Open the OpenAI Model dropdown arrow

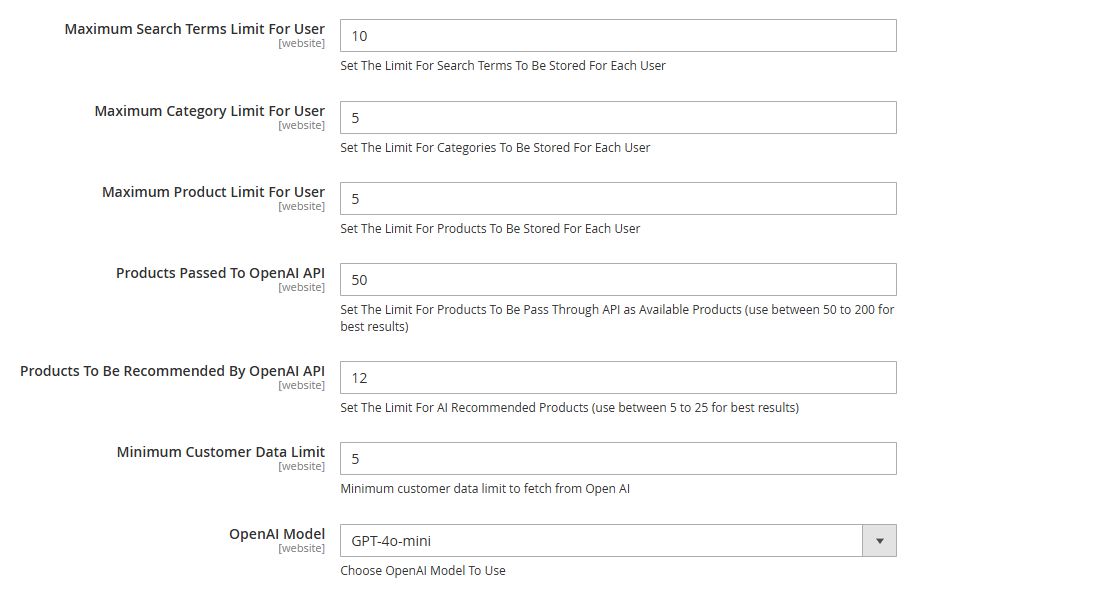[x=879, y=541]
